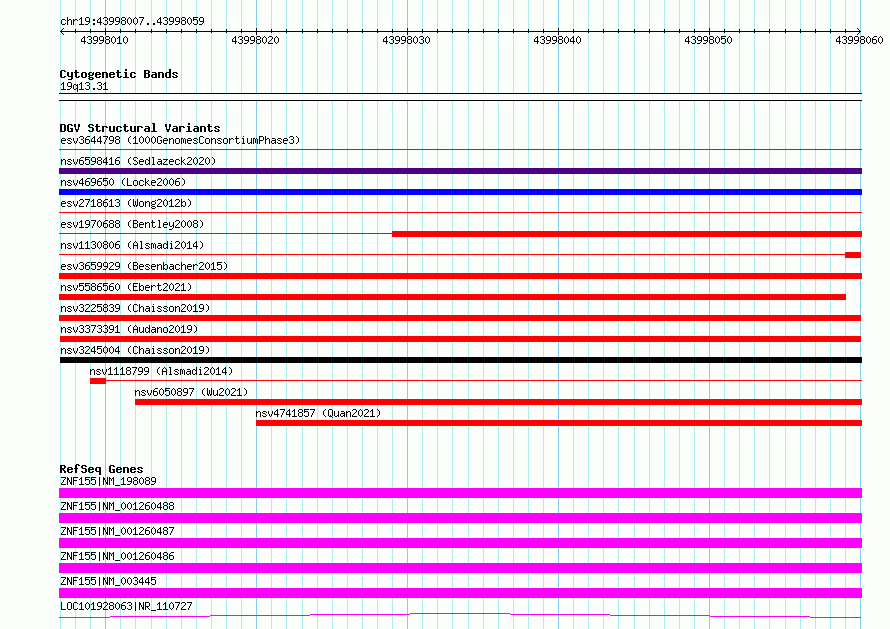The image size is (890, 629).
Task: Open variant nsv5586560 (Ebert2021) label
Action: [126, 287]
